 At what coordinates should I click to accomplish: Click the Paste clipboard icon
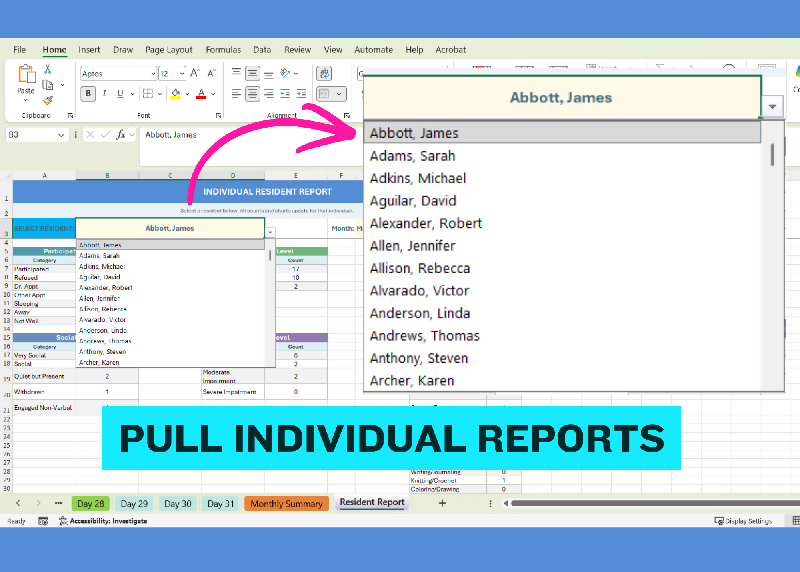click(x=26, y=74)
